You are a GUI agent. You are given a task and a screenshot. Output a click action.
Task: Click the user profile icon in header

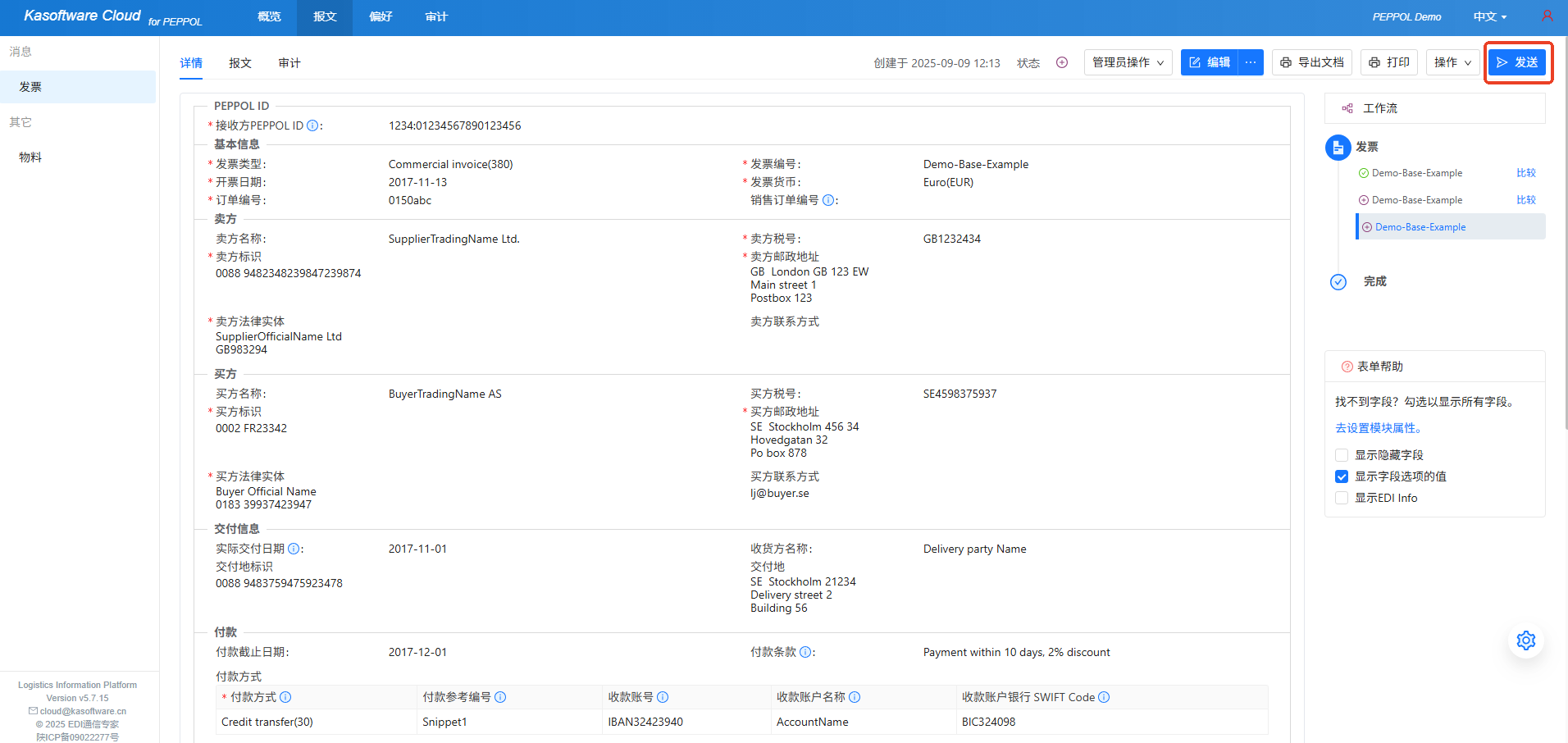pyautogui.click(x=1547, y=16)
